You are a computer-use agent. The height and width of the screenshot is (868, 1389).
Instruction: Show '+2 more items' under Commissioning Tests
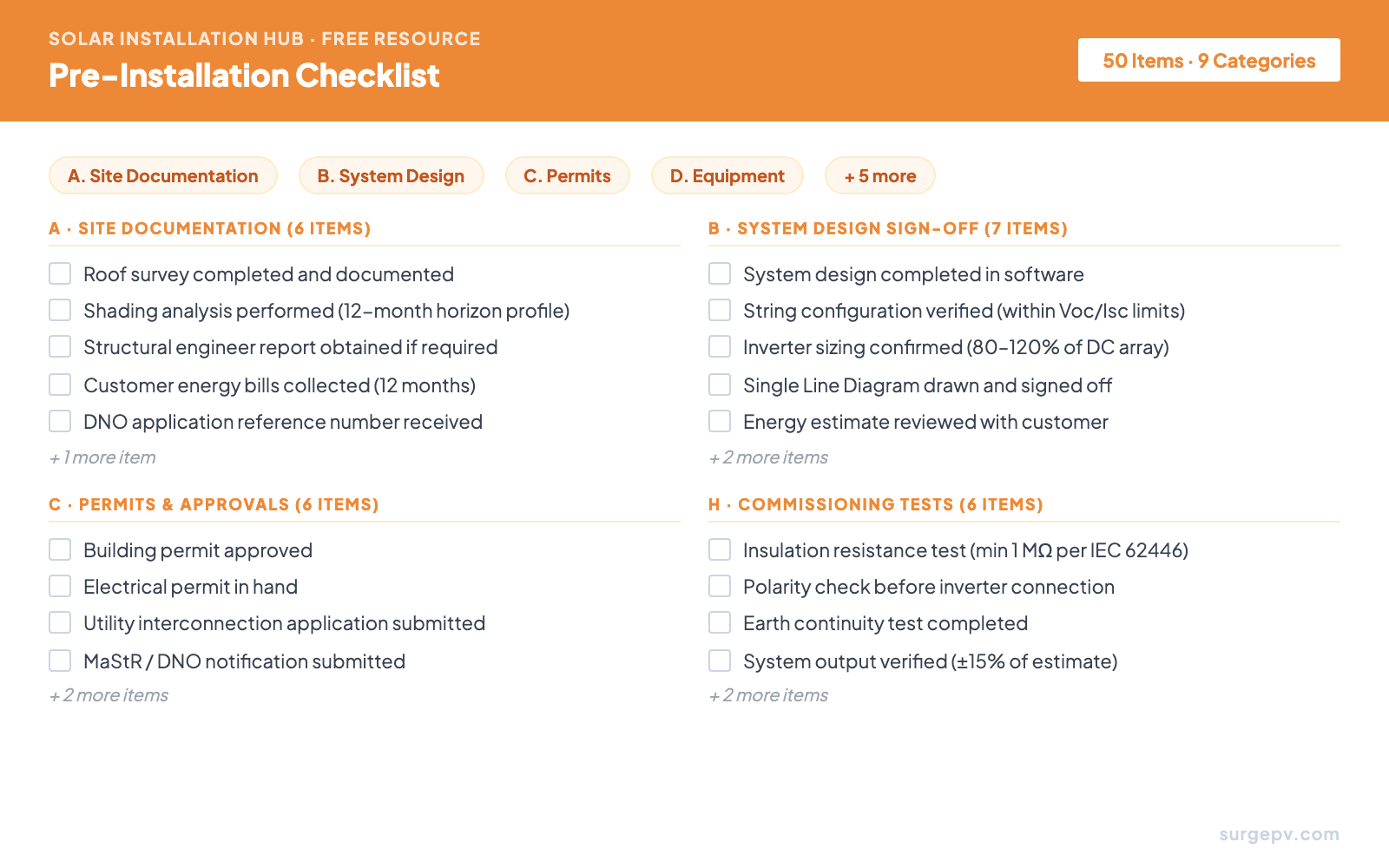(x=767, y=695)
